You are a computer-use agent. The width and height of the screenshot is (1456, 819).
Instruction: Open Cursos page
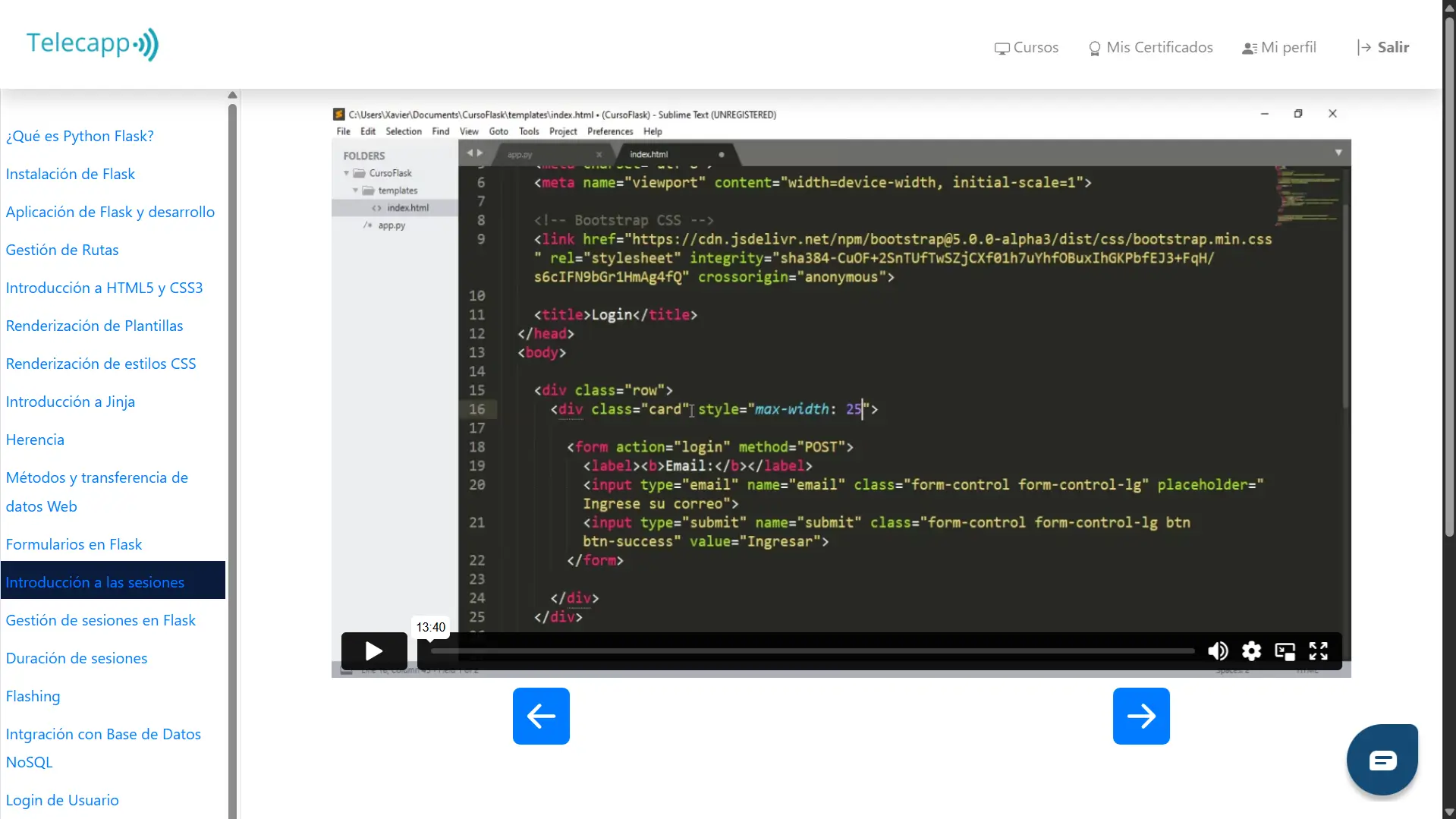pos(1026,47)
